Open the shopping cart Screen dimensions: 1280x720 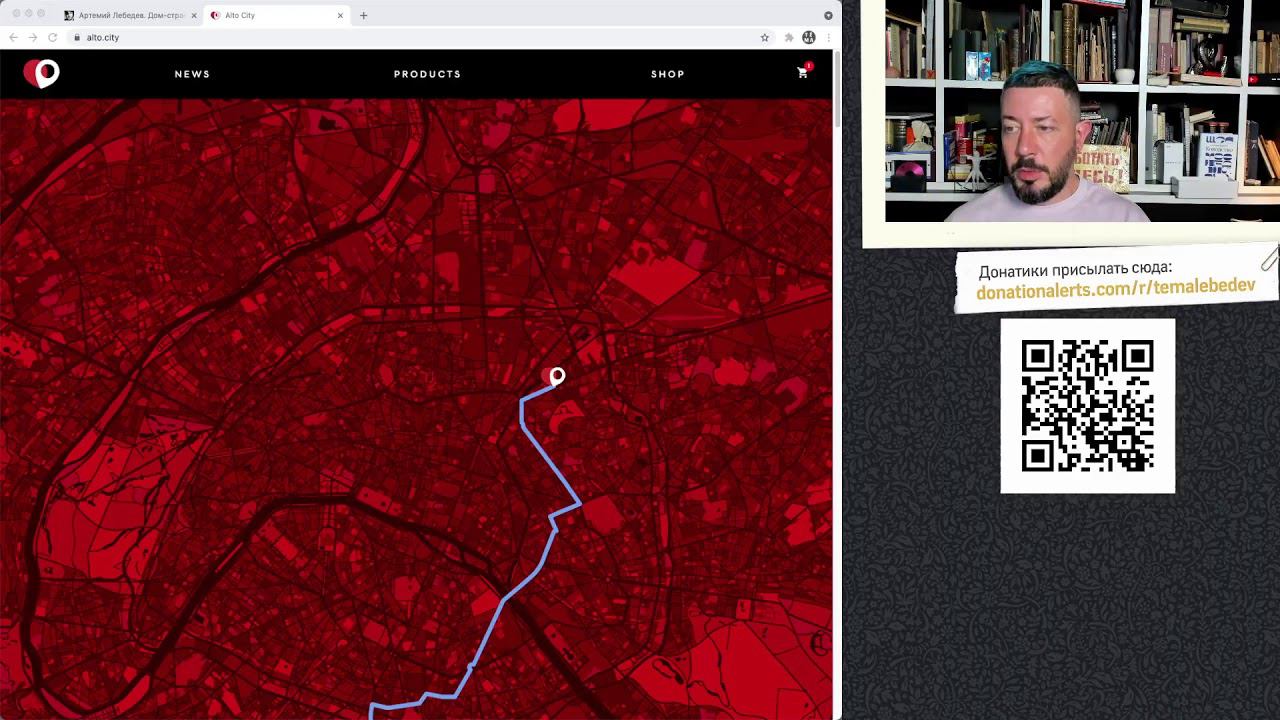click(x=802, y=73)
